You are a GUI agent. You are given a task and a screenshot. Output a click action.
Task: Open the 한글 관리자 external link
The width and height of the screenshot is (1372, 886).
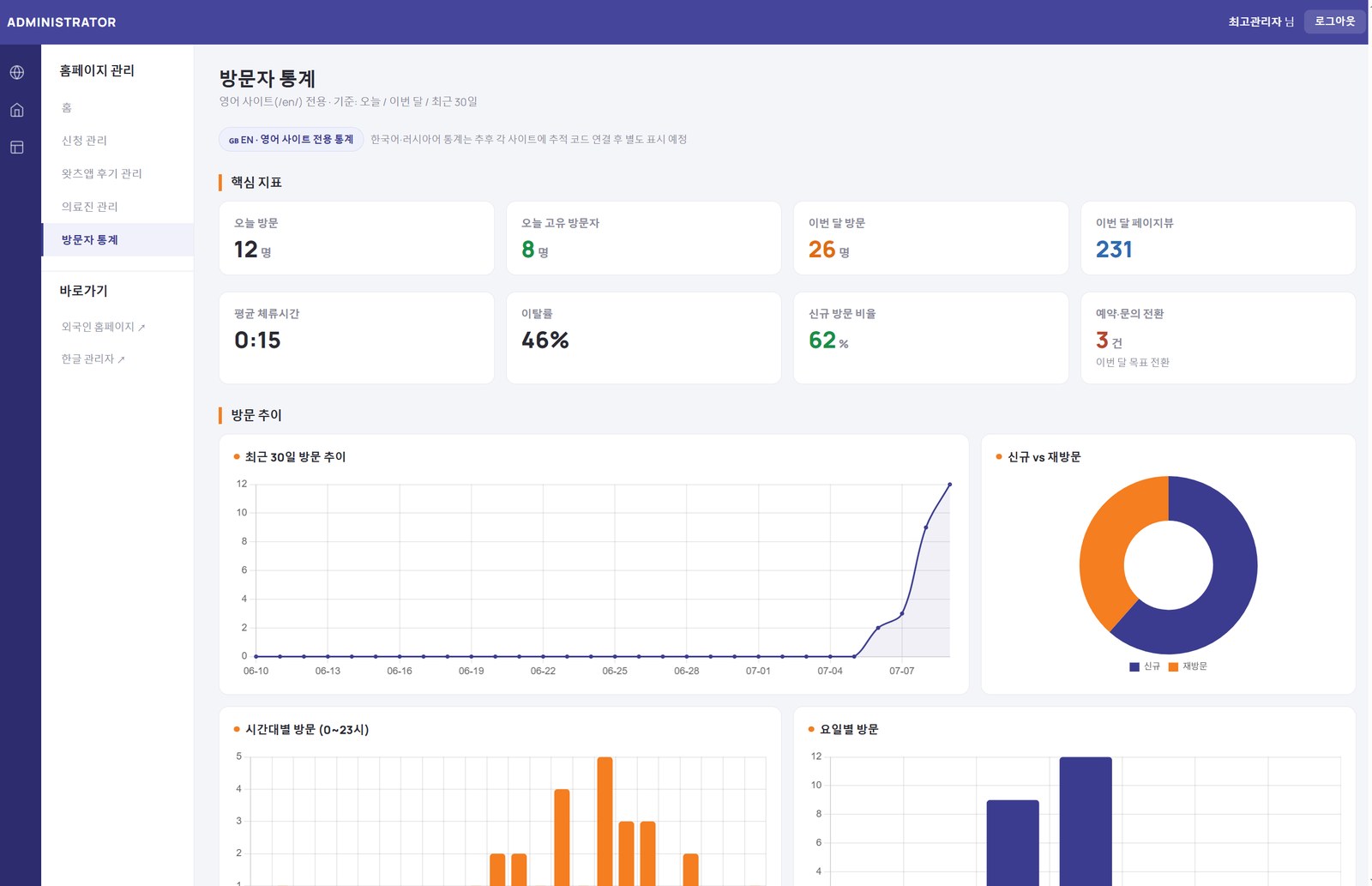tap(93, 359)
